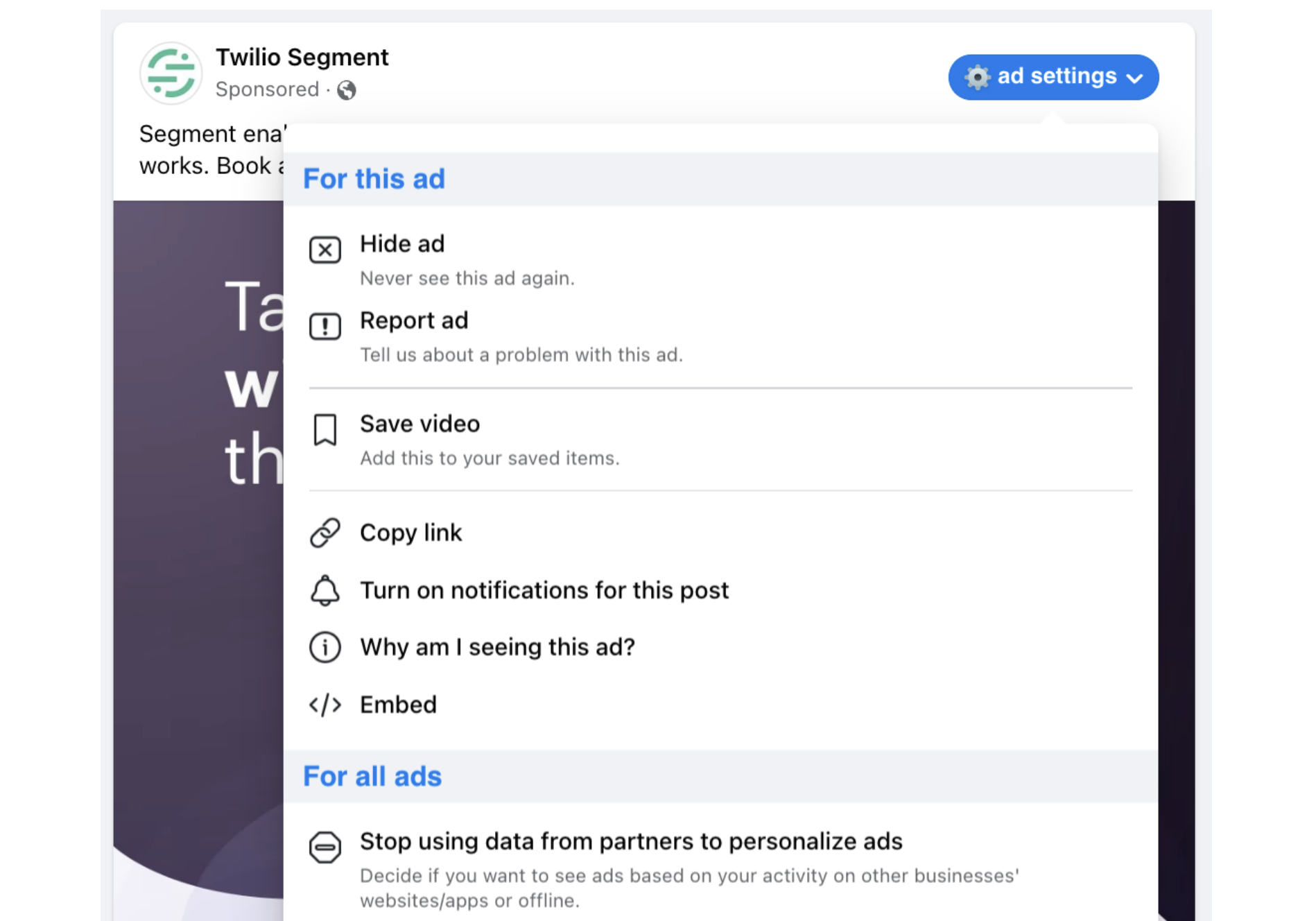The height and width of the screenshot is (921, 1316).
Task: Click the notifications bell icon
Action: coord(324,590)
